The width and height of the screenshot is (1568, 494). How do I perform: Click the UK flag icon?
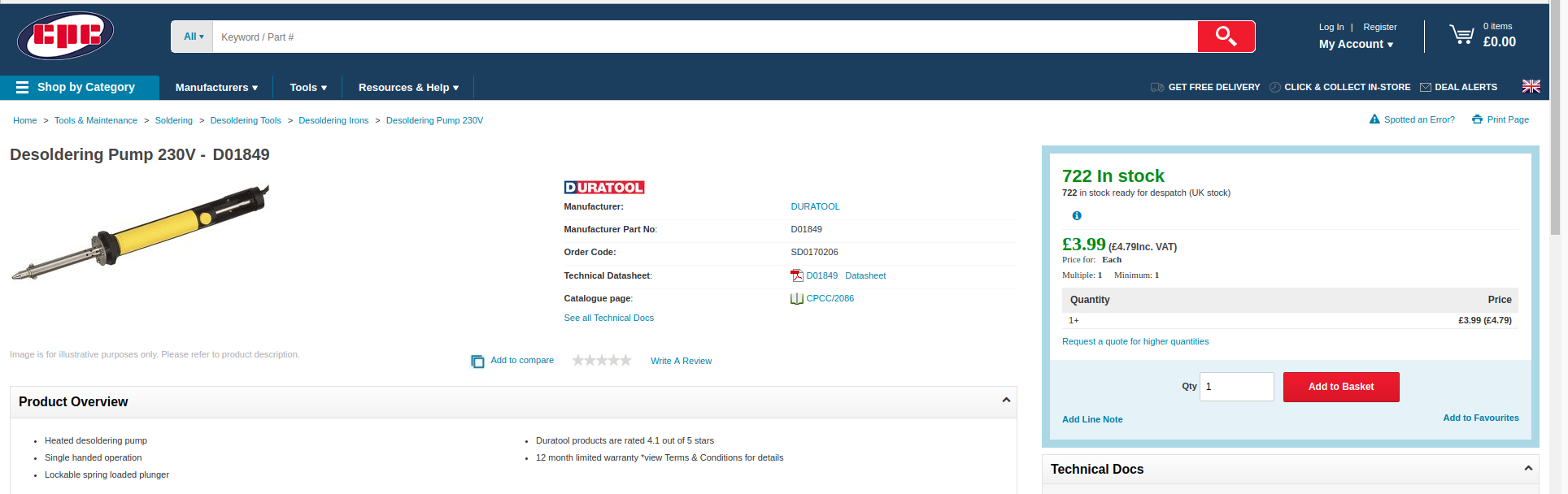1531,86
